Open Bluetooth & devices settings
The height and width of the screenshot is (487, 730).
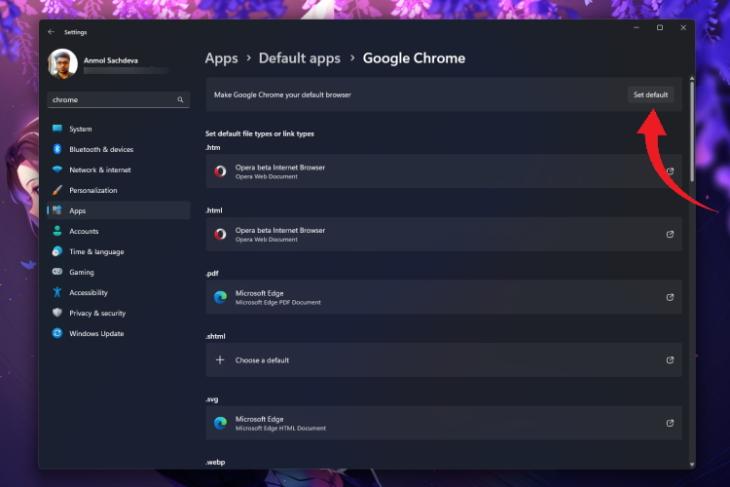[x=118, y=149]
